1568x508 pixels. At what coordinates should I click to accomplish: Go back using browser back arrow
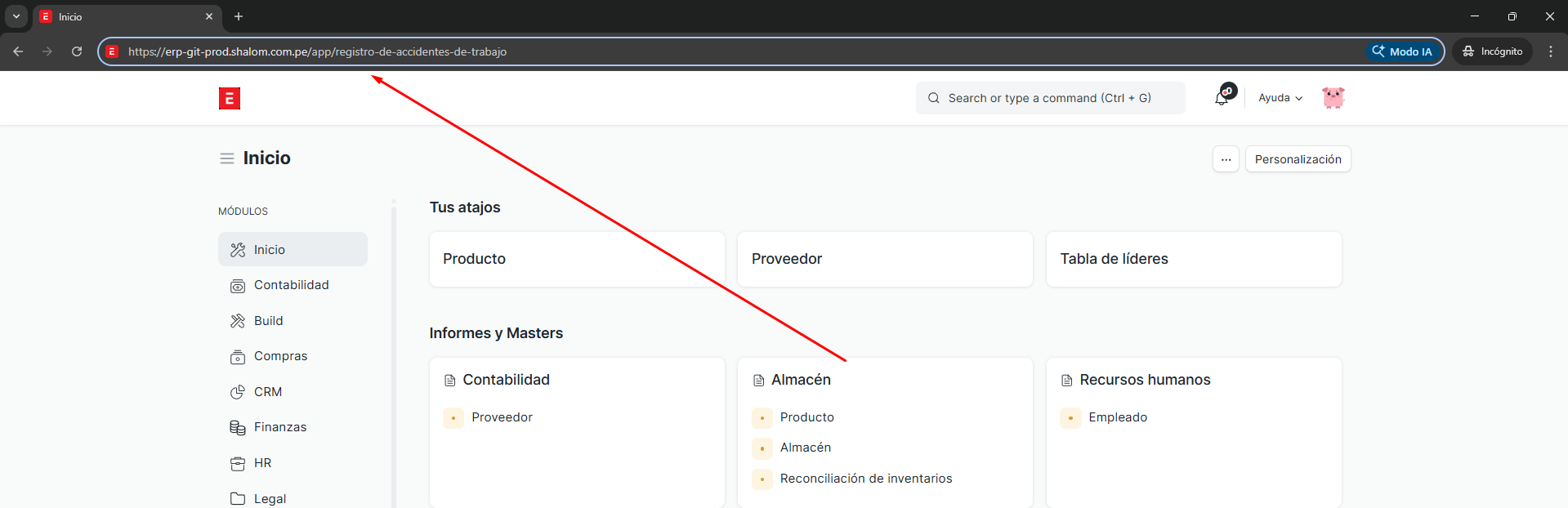(18, 51)
